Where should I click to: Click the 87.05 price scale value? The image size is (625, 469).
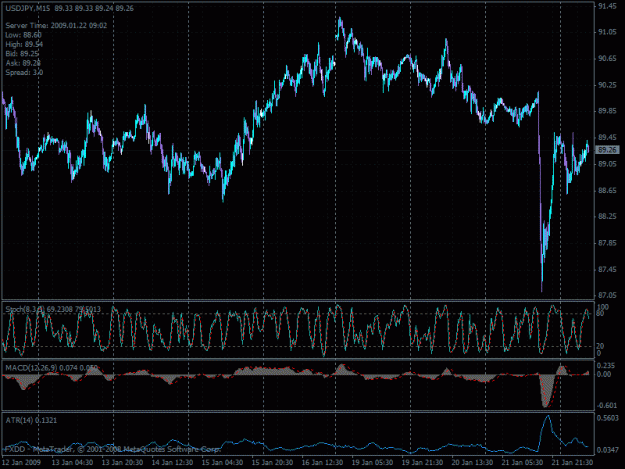pos(607,295)
